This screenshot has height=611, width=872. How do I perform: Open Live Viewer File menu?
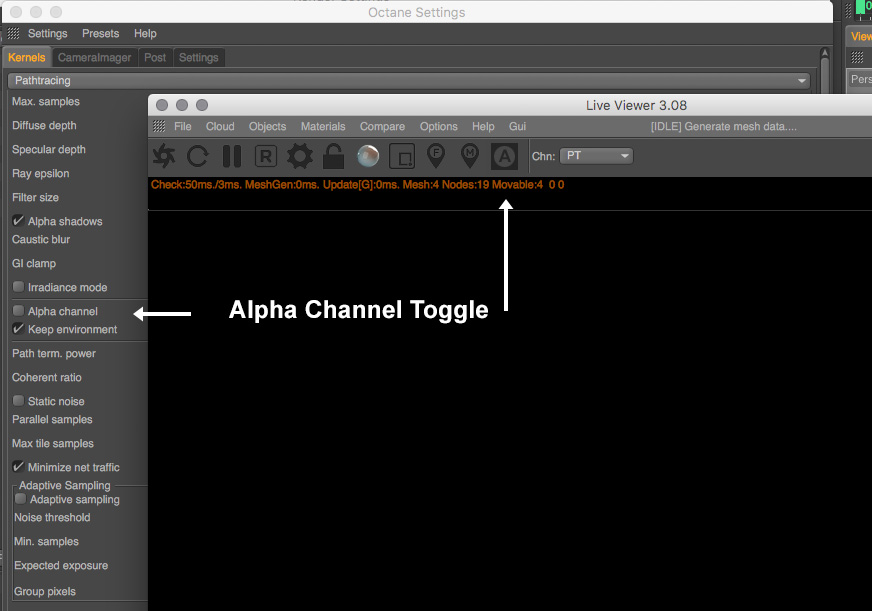click(182, 126)
